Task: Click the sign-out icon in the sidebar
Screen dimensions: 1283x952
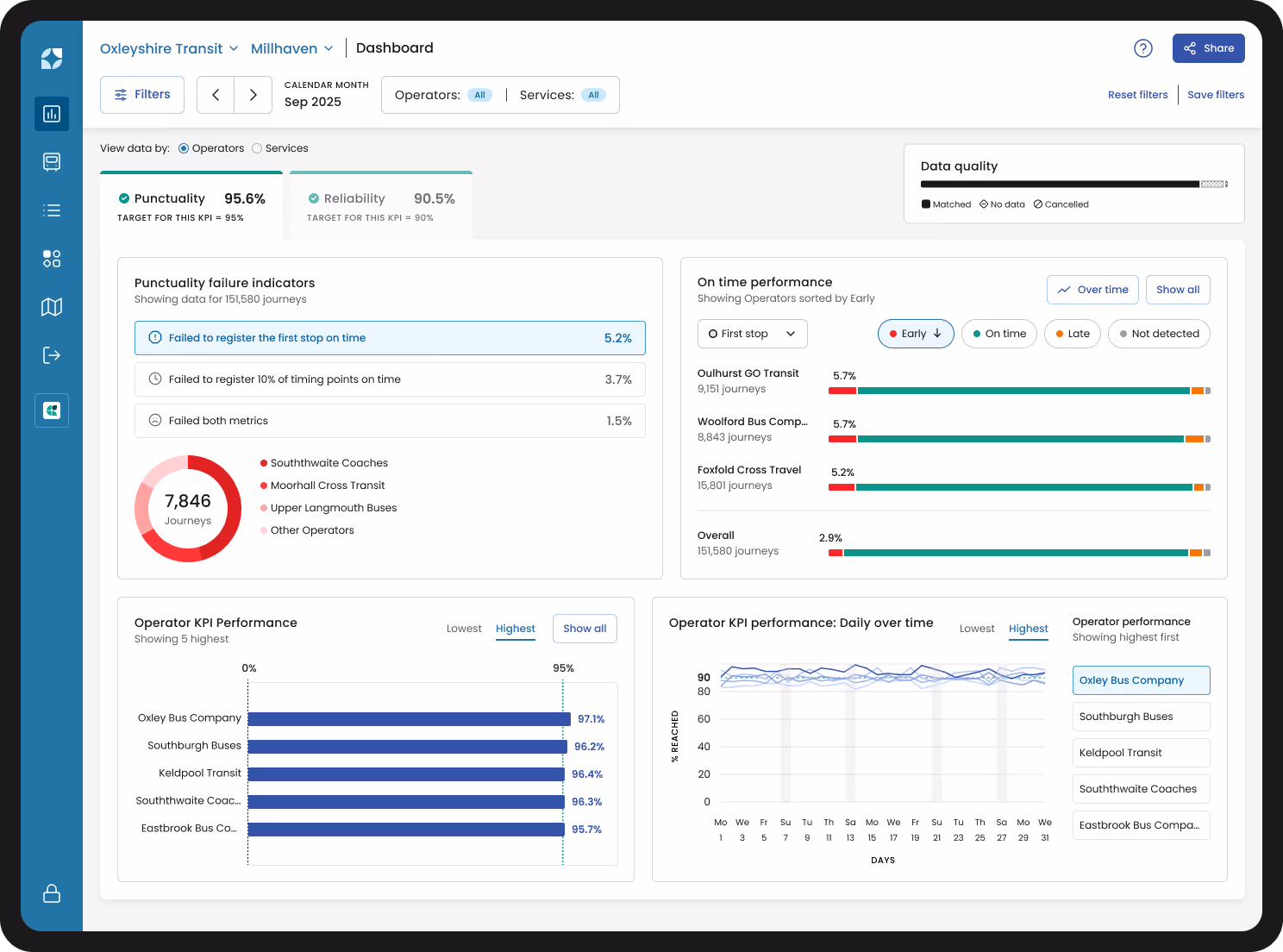Action: [x=51, y=354]
